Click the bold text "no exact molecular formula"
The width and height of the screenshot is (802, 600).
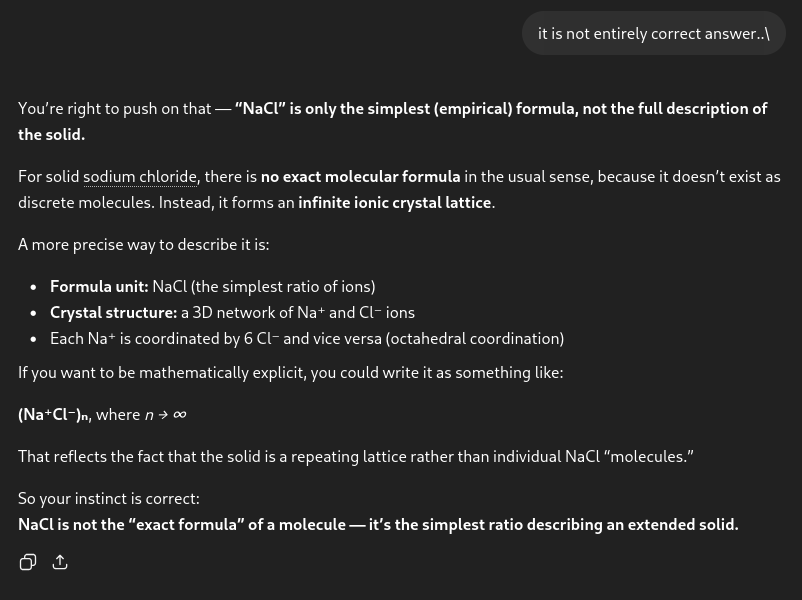coord(361,177)
